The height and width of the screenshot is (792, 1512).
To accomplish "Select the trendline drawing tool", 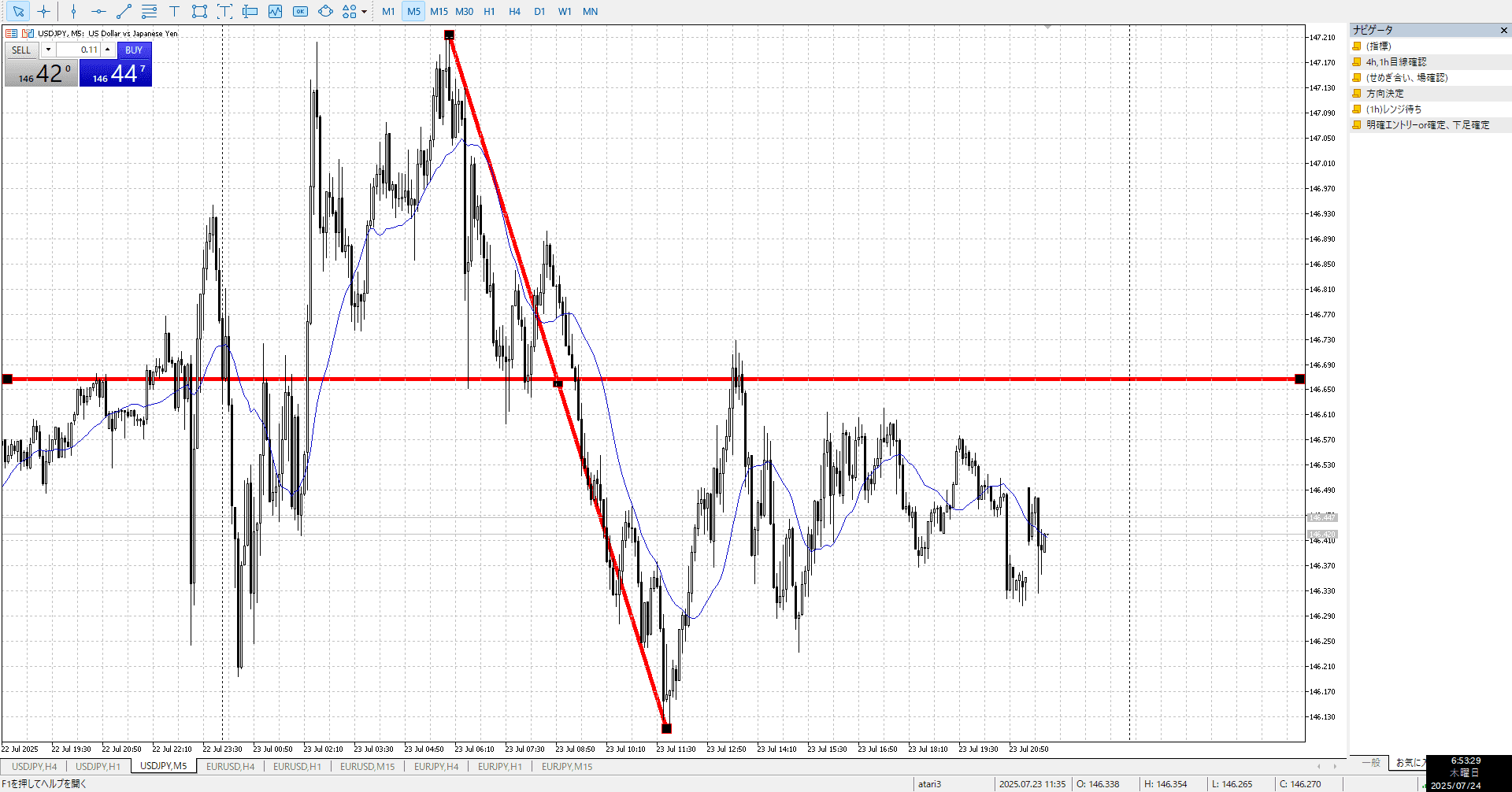I will pos(124,11).
